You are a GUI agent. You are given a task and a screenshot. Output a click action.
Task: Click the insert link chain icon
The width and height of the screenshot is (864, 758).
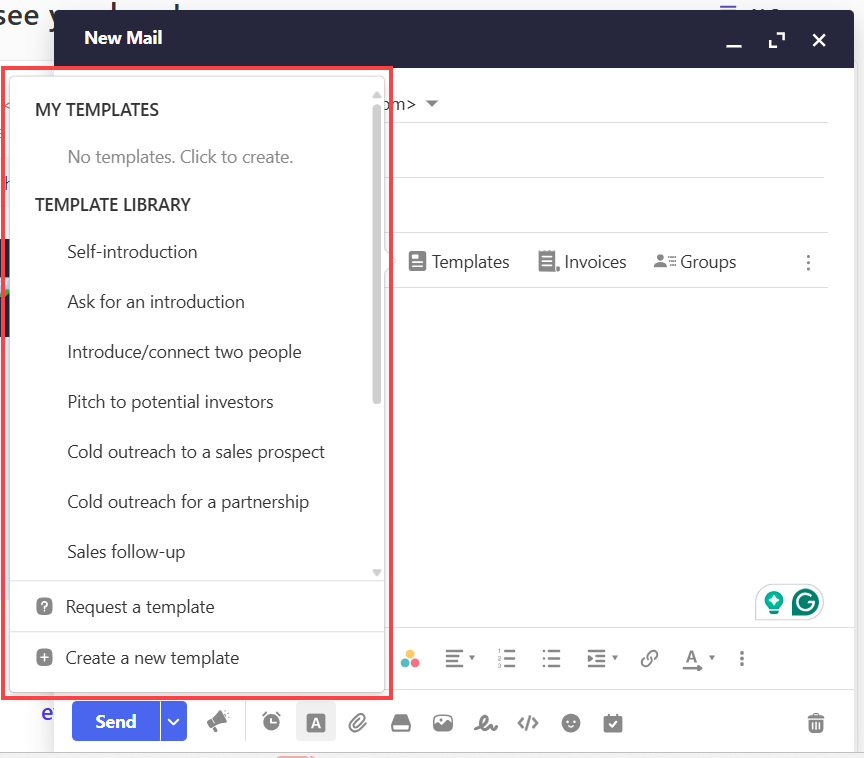tap(650, 658)
